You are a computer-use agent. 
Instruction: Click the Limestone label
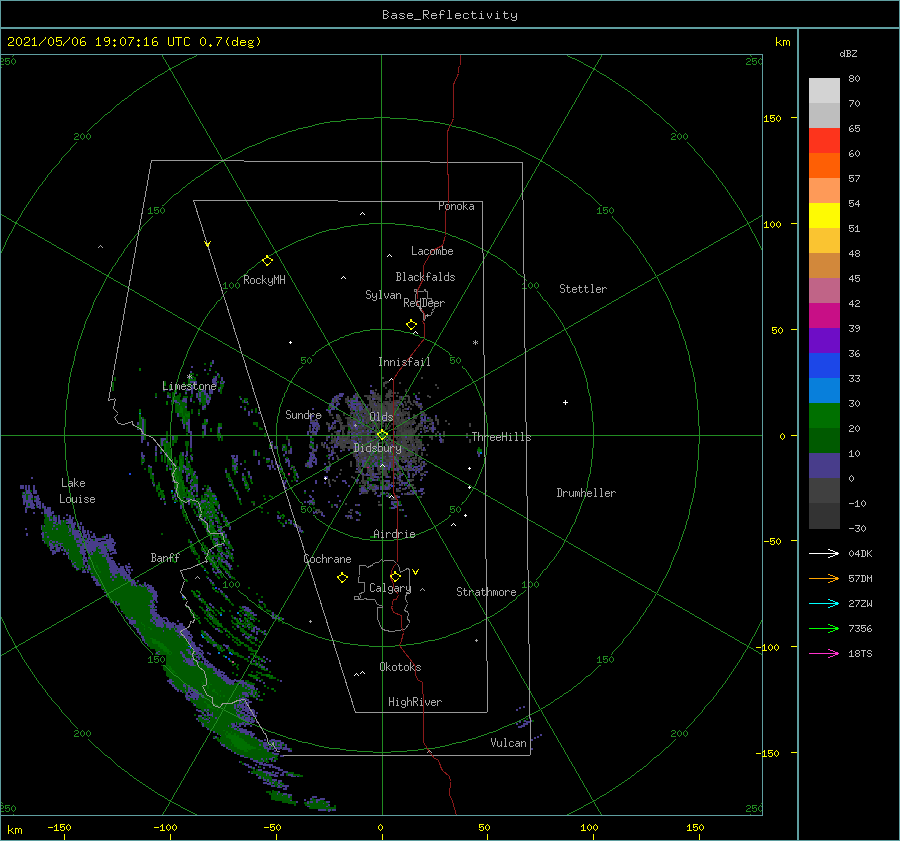pyautogui.click(x=189, y=386)
